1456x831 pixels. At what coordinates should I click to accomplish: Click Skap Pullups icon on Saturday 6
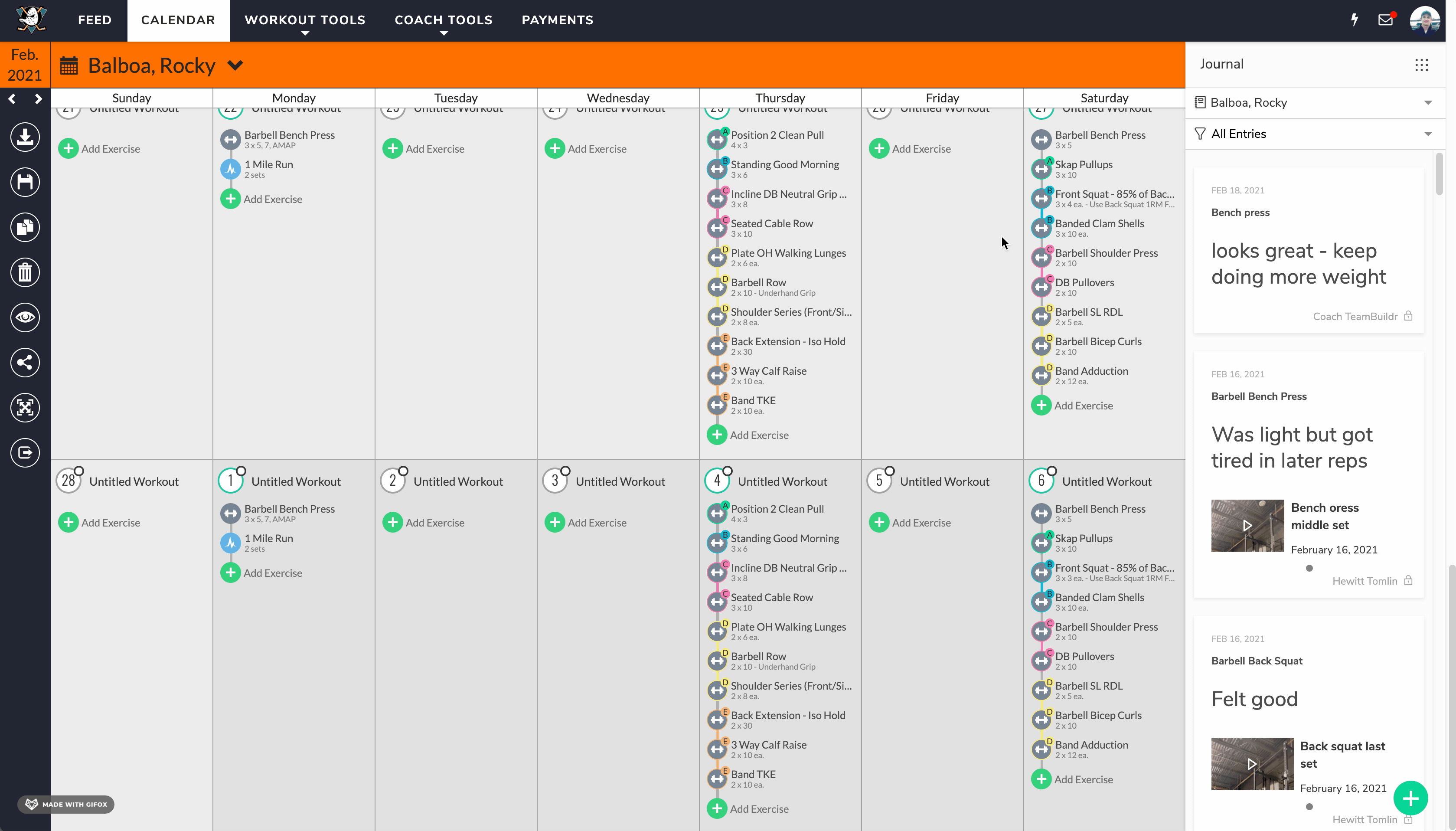(x=1041, y=543)
